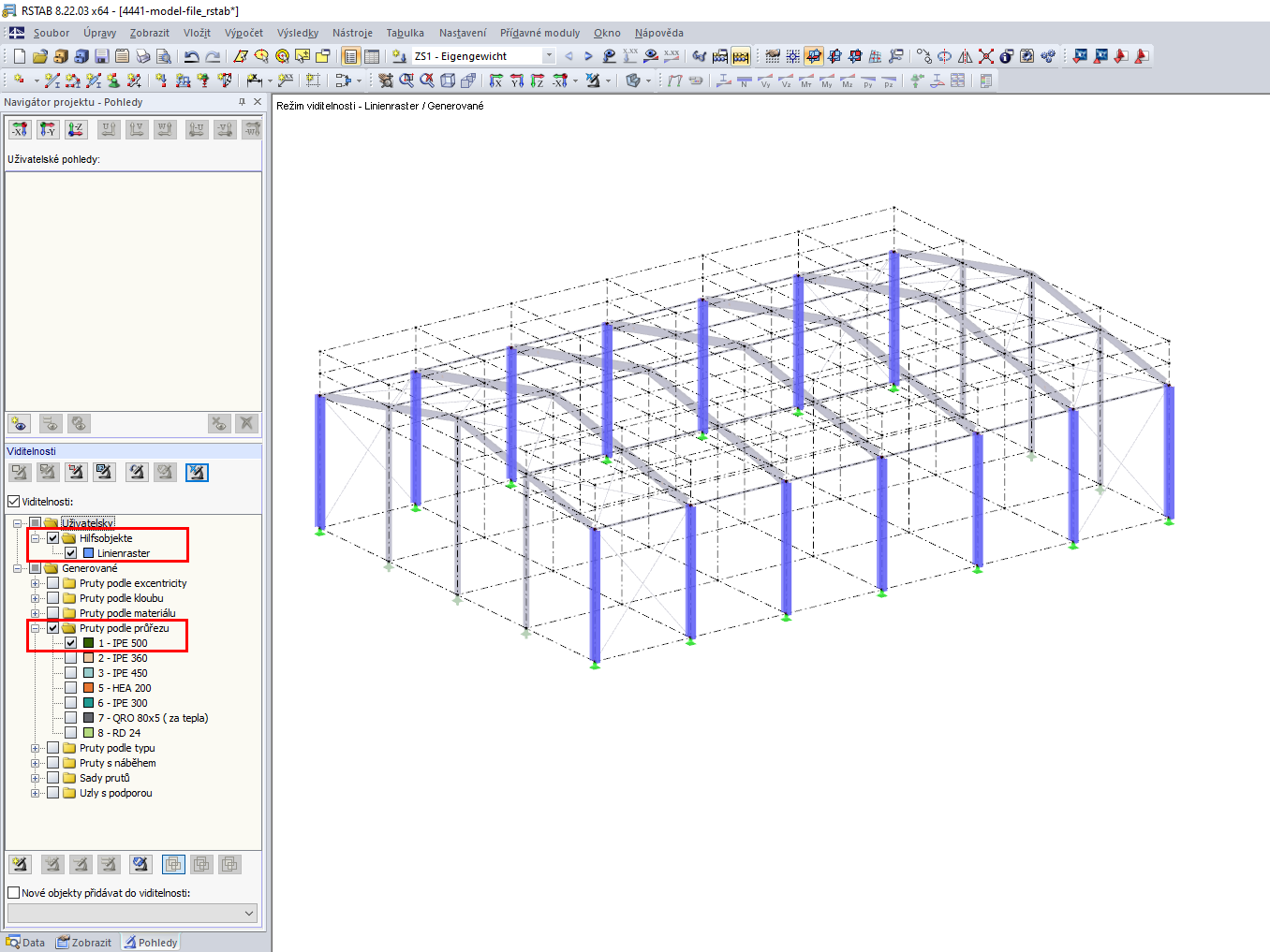The image size is (1270, 952).
Task: Save the model with the floppy disk icon
Action: [x=101, y=56]
